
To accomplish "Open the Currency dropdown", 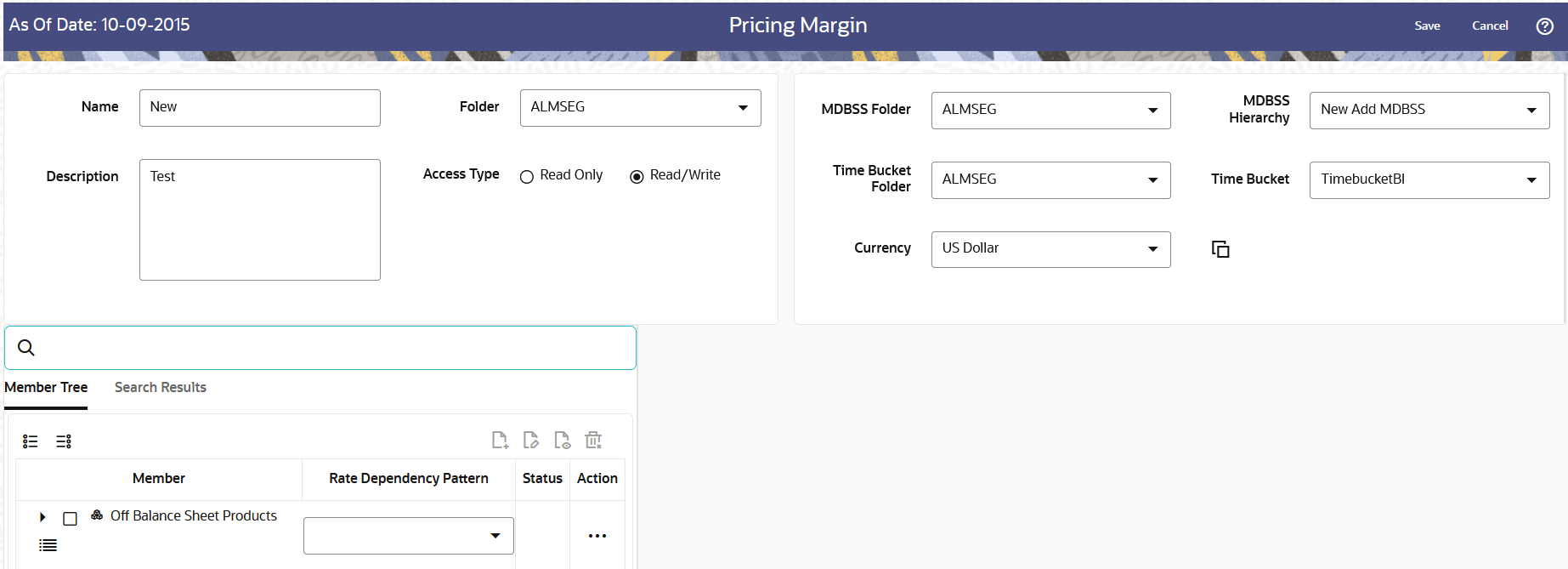I will pyautogui.click(x=1050, y=249).
